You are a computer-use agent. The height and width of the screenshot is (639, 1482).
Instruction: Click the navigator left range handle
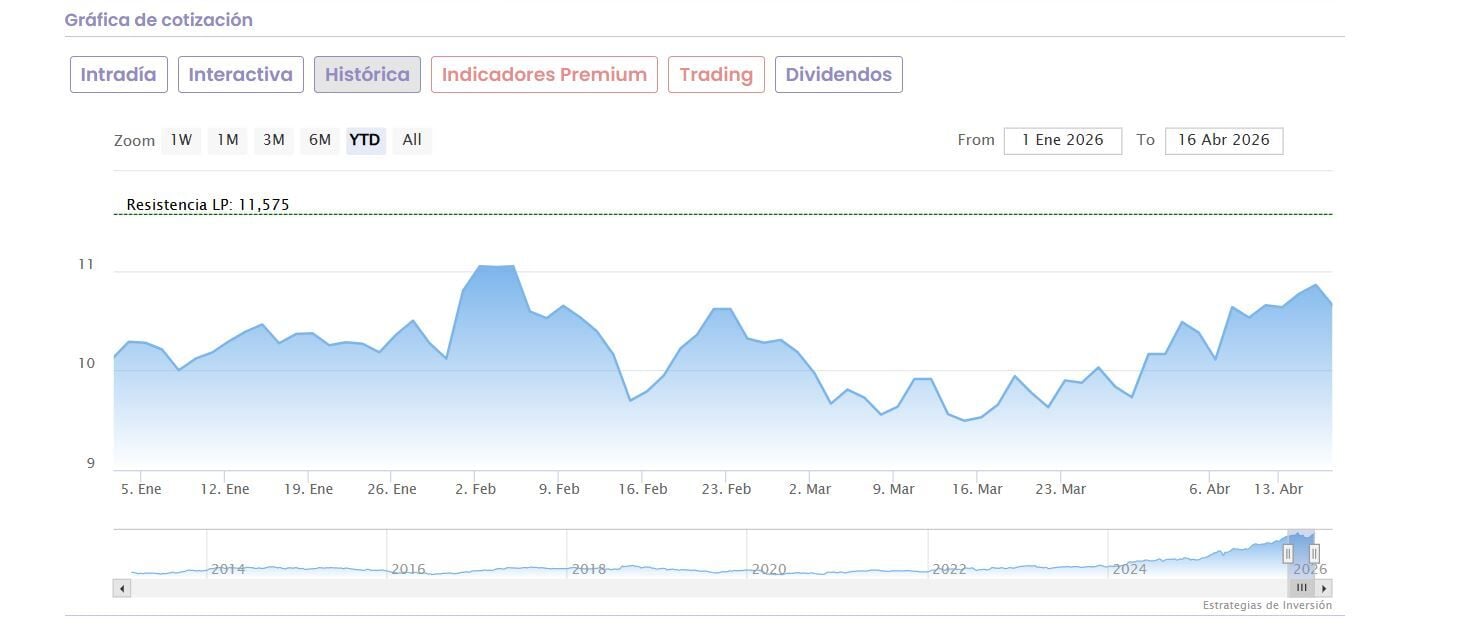1288,553
